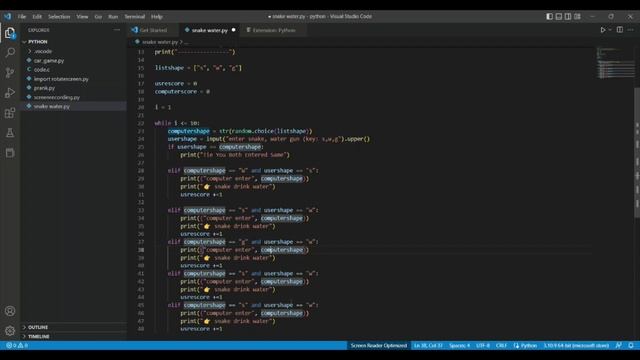The width and height of the screenshot is (640, 360).
Task: Open the Testing flask icon view
Action: click(x=10, y=133)
